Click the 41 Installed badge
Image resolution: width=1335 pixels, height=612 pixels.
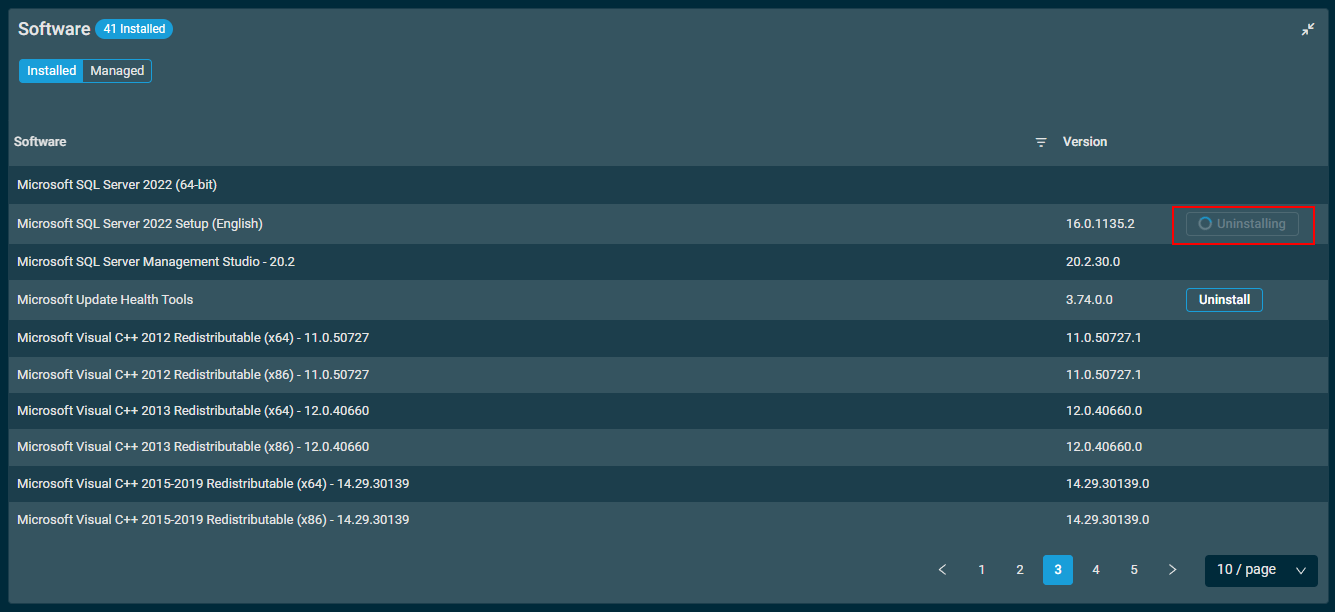tap(134, 29)
